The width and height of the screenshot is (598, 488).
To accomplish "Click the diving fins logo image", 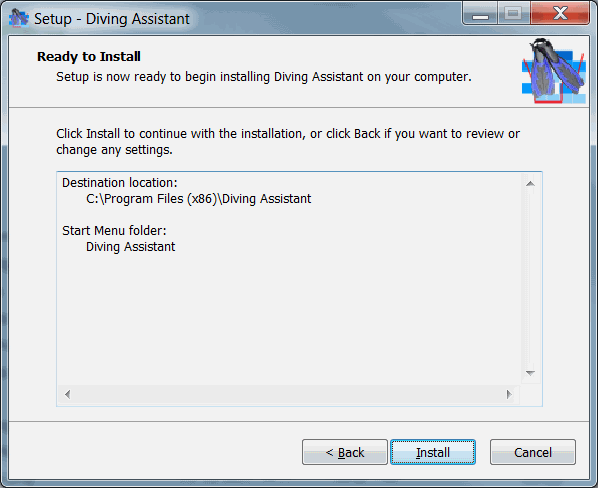I will 554,71.
